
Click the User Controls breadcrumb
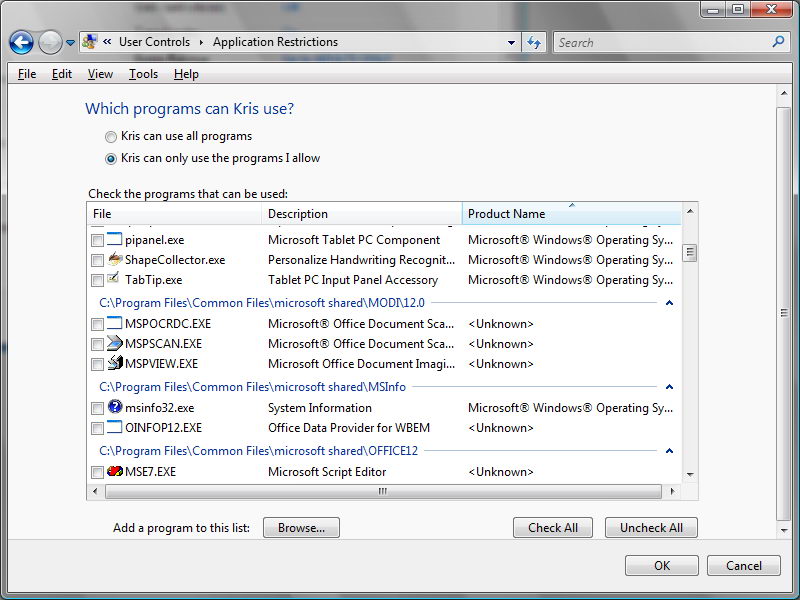coord(154,42)
